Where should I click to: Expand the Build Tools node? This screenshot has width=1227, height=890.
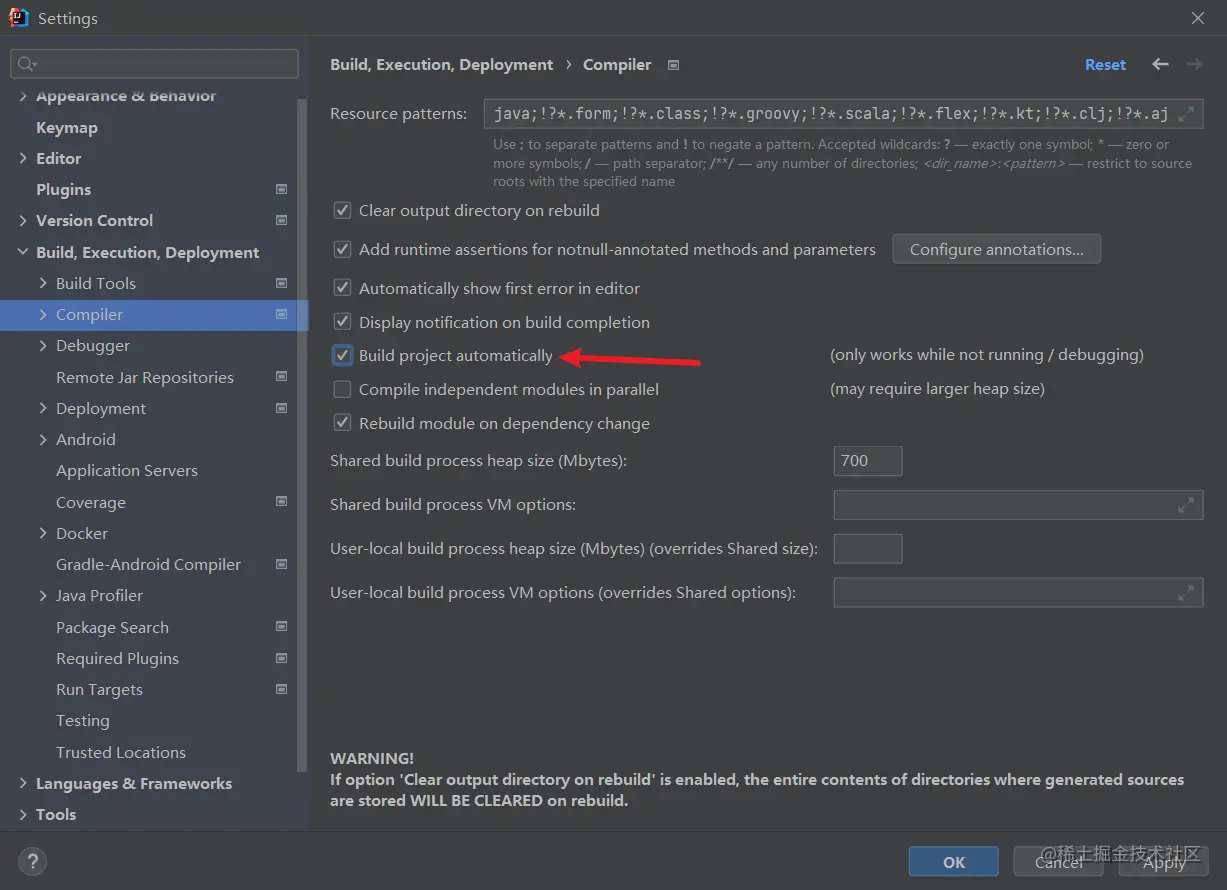click(43, 283)
